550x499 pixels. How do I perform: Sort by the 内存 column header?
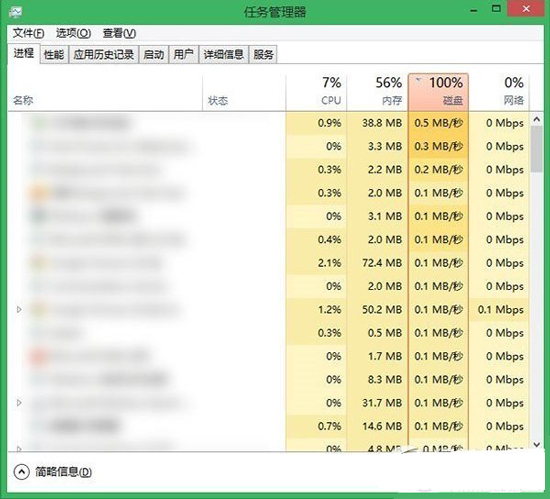coord(377,92)
